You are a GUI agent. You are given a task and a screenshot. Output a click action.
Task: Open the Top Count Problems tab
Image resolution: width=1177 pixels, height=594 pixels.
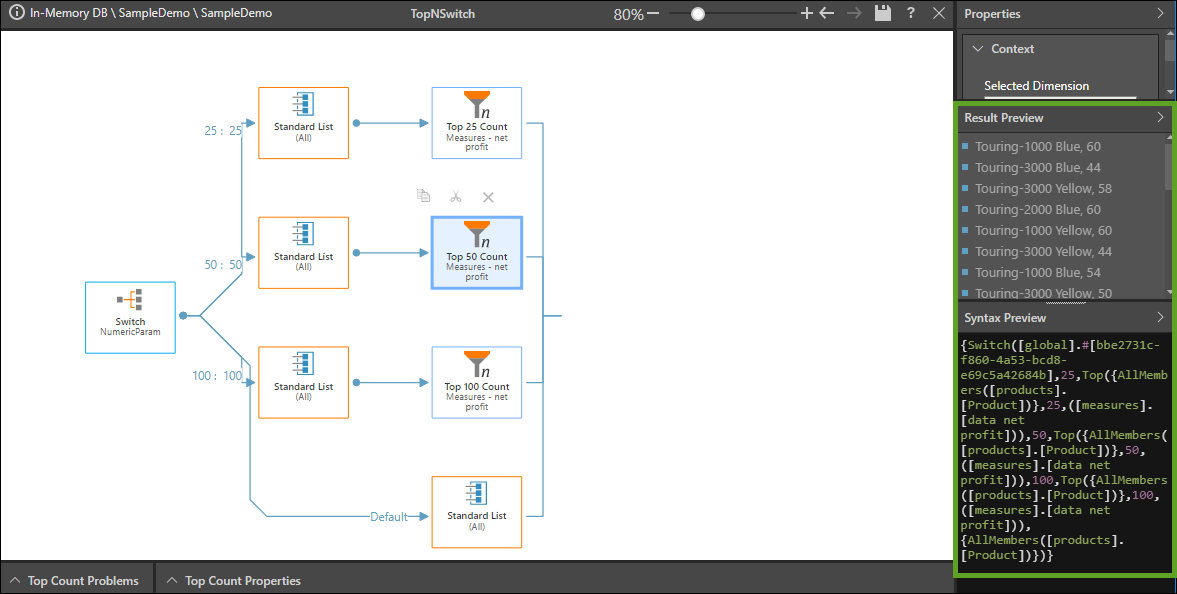coord(78,580)
